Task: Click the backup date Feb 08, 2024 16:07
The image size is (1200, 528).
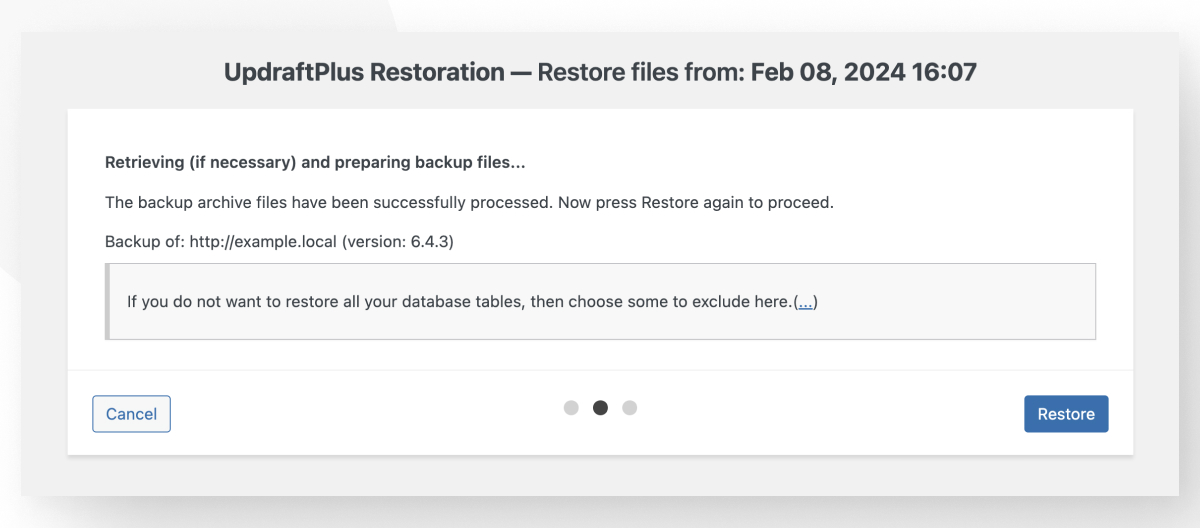Action: click(864, 72)
